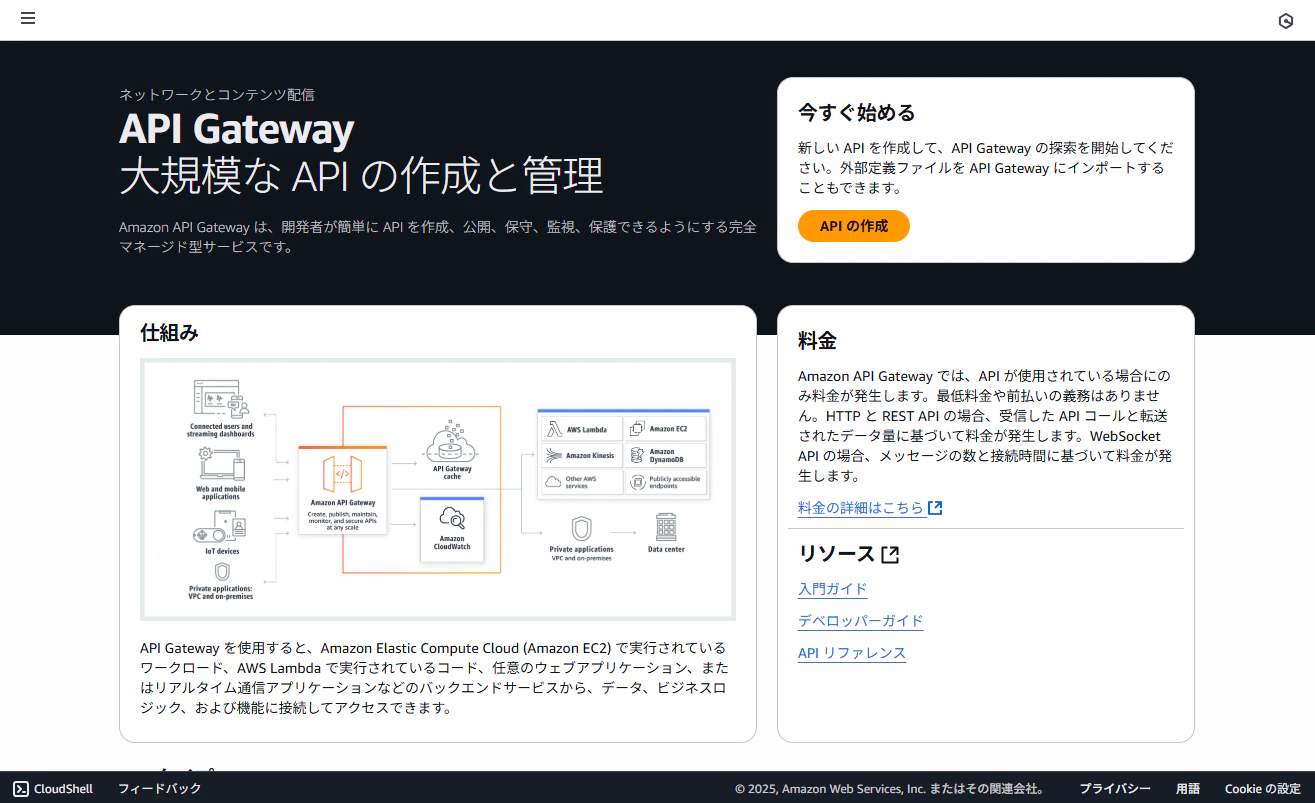Open the API リファレンス link
Viewport: 1315px width, 803px height.
click(852, 653)
